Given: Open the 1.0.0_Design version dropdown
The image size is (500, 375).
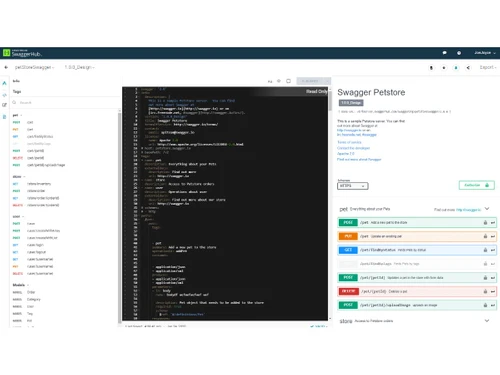Looking at the screenshot, I should [79, 67].
